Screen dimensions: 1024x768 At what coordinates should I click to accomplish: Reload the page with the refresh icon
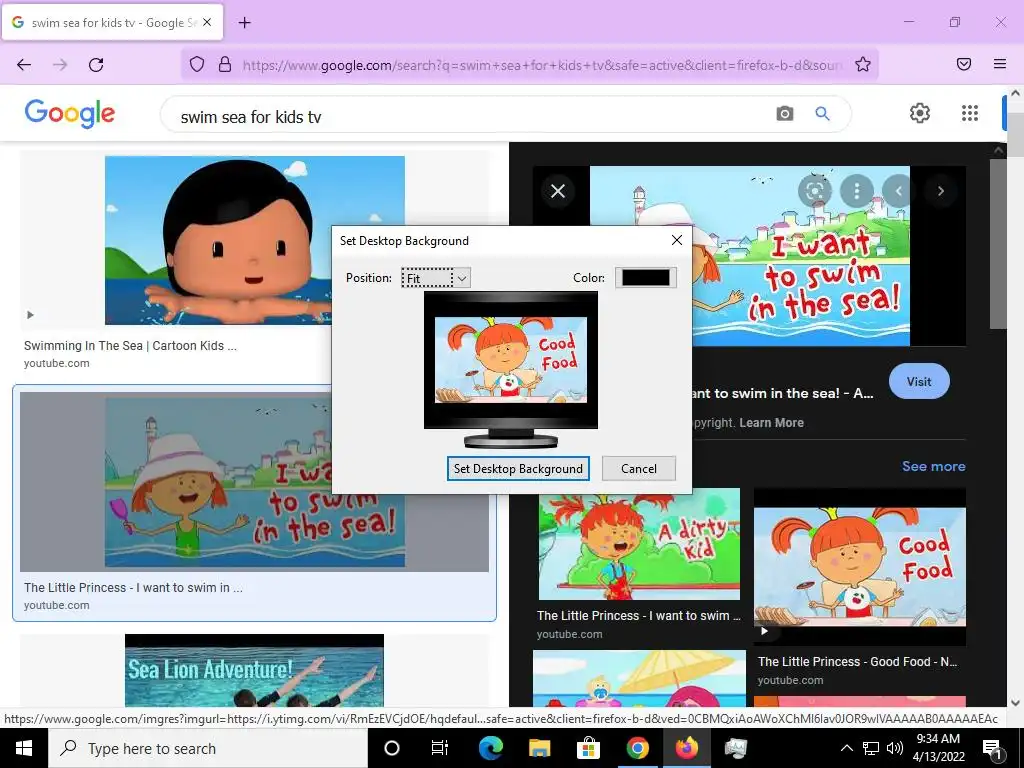pyautogui.click(x=96, y=64)
